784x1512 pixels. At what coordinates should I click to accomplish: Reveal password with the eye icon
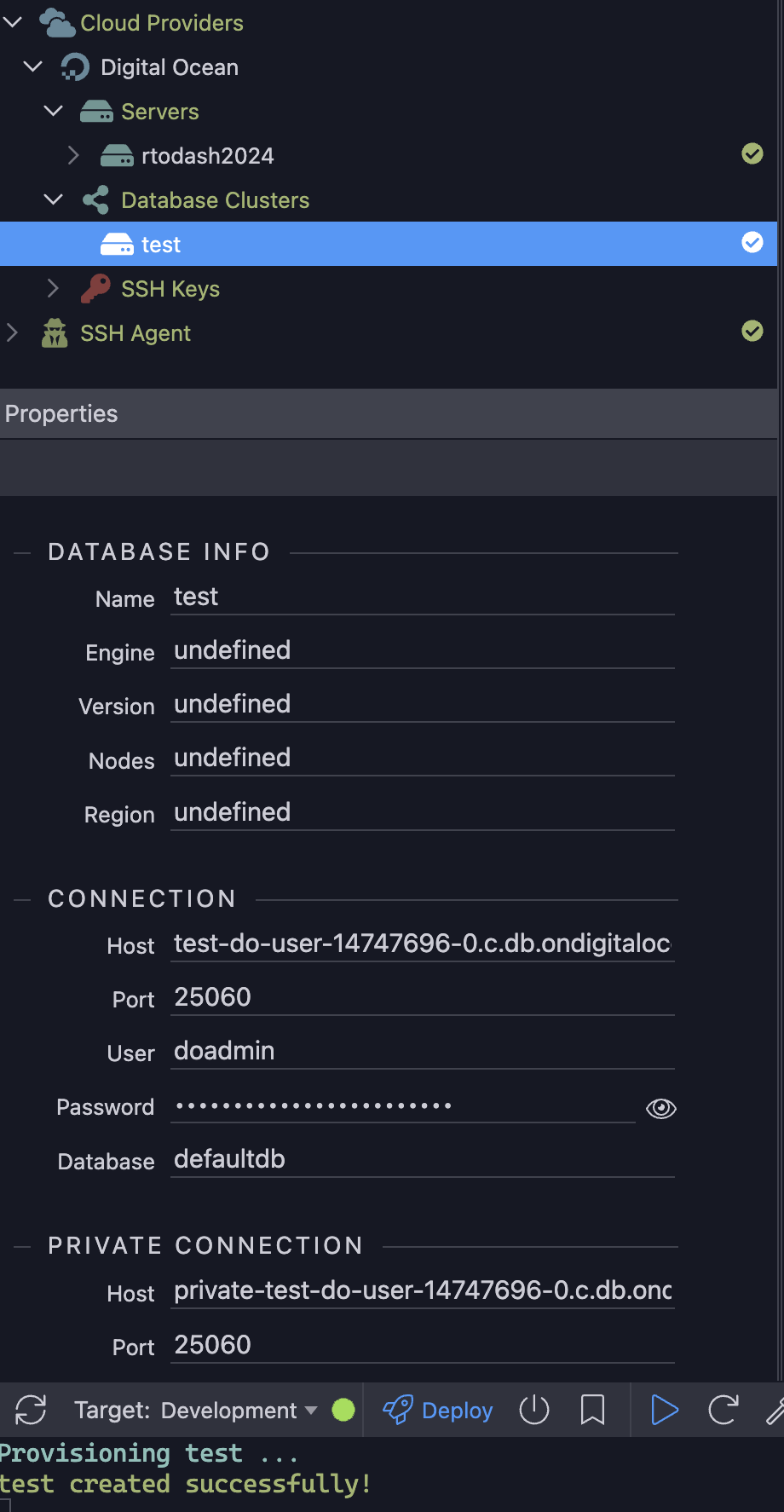[661, 1108]
